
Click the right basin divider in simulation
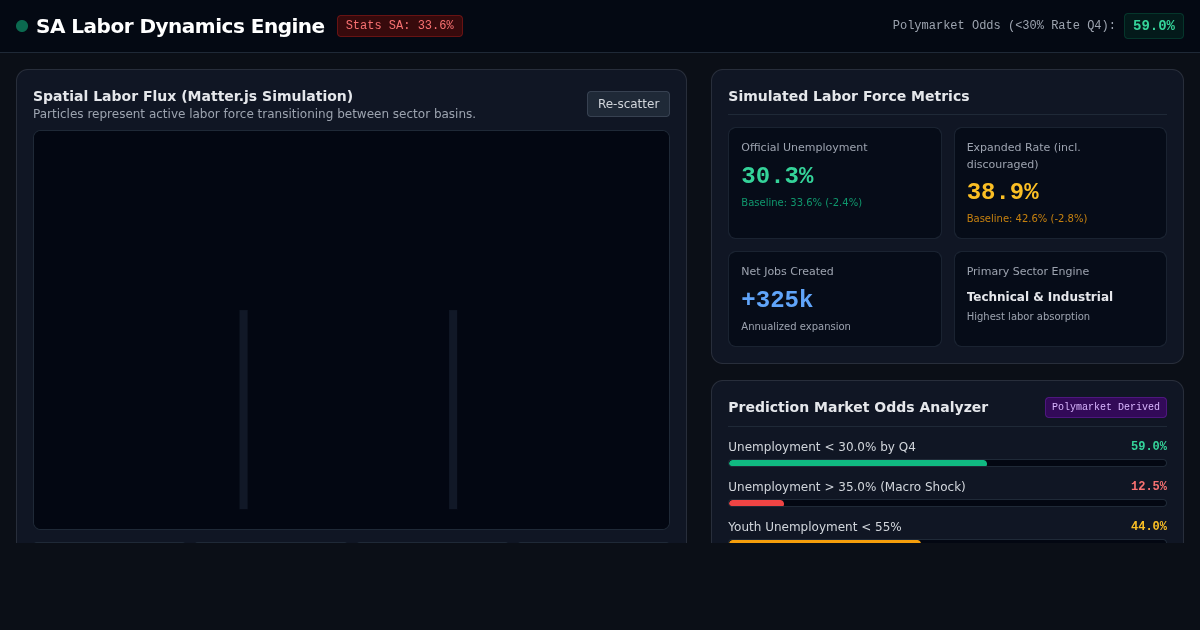[453, 409]
